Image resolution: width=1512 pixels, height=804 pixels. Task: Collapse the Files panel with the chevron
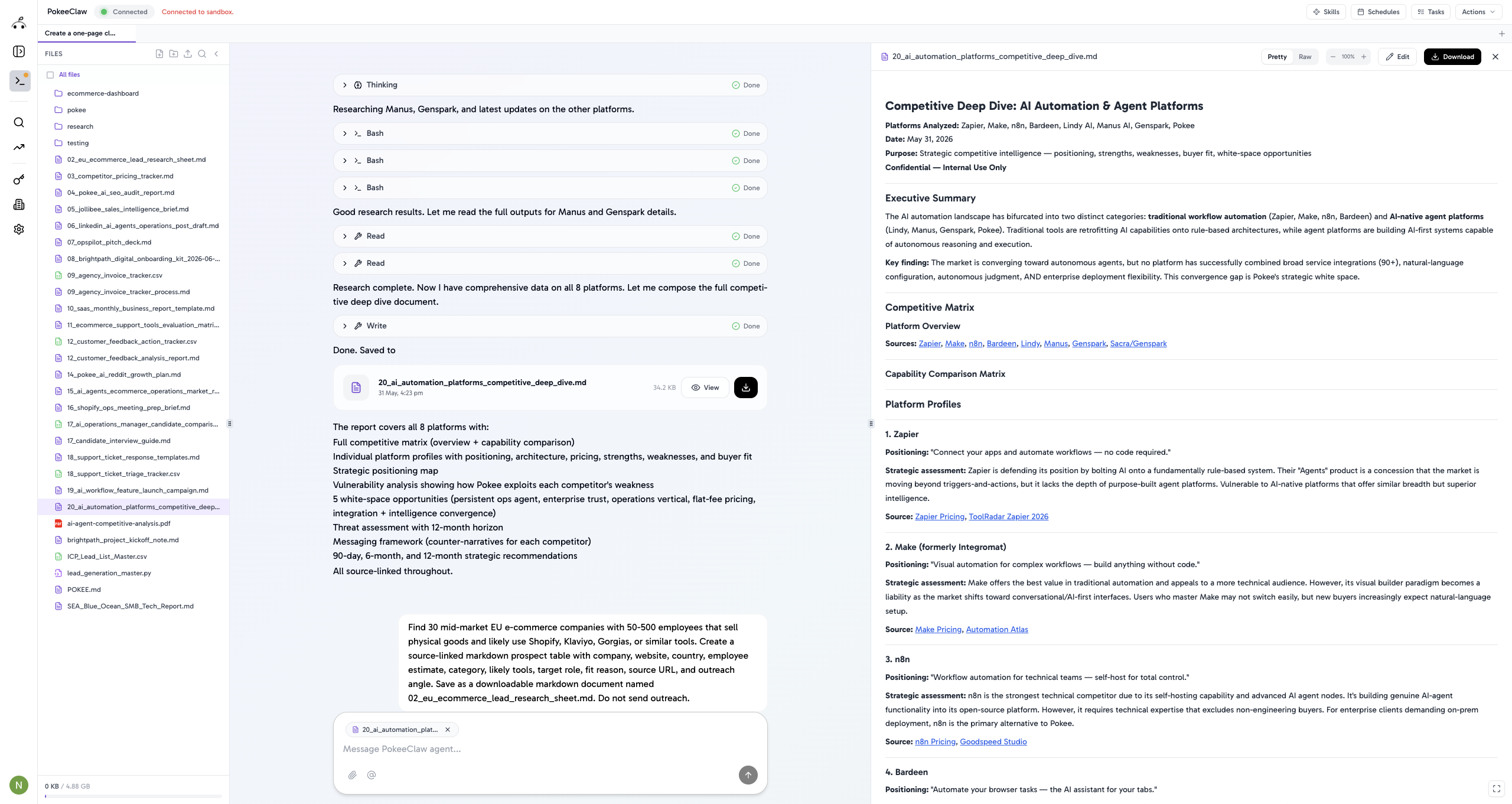(216, 54)
